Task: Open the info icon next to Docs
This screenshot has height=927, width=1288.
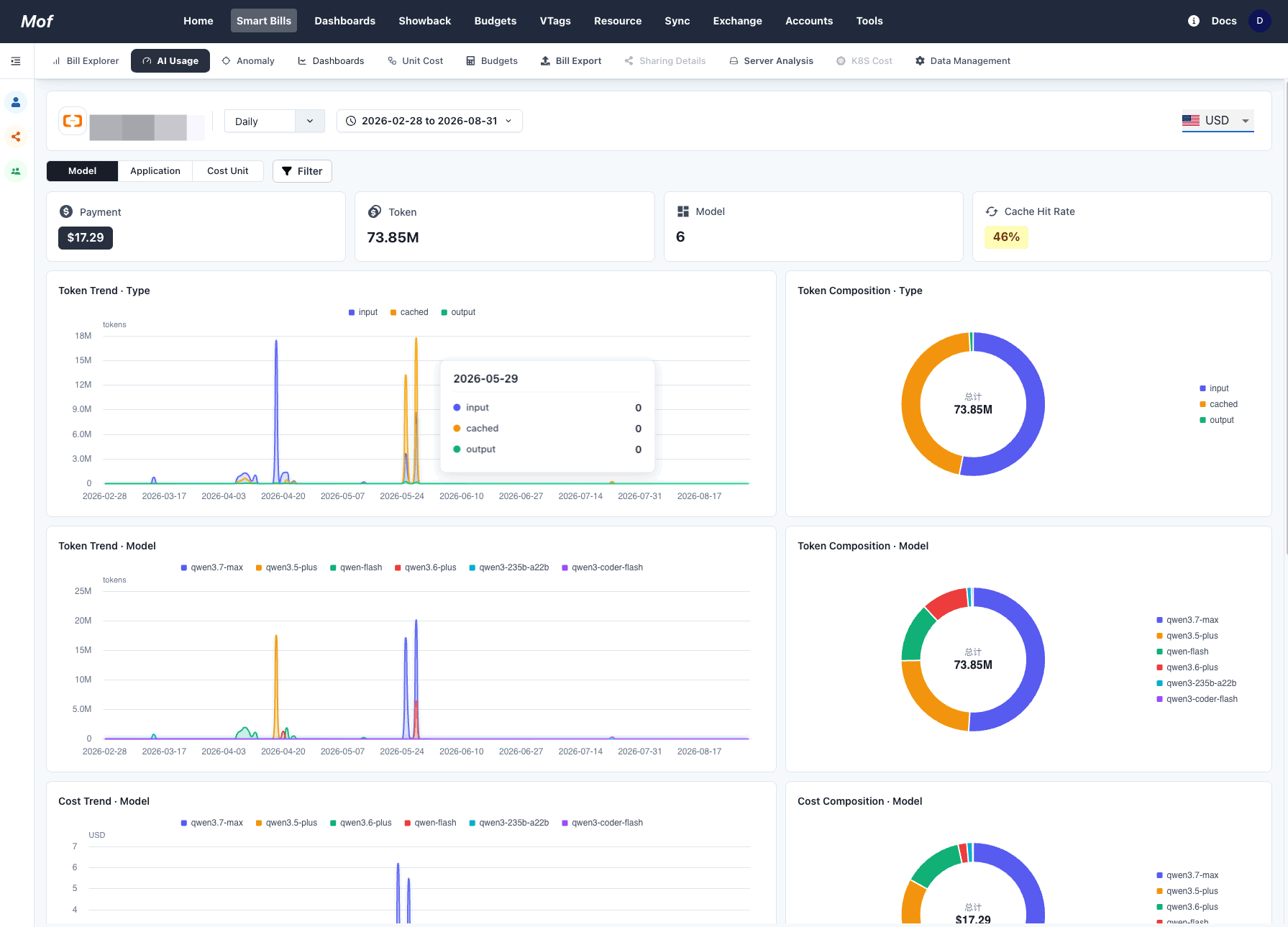Action: coord(1194,21)
